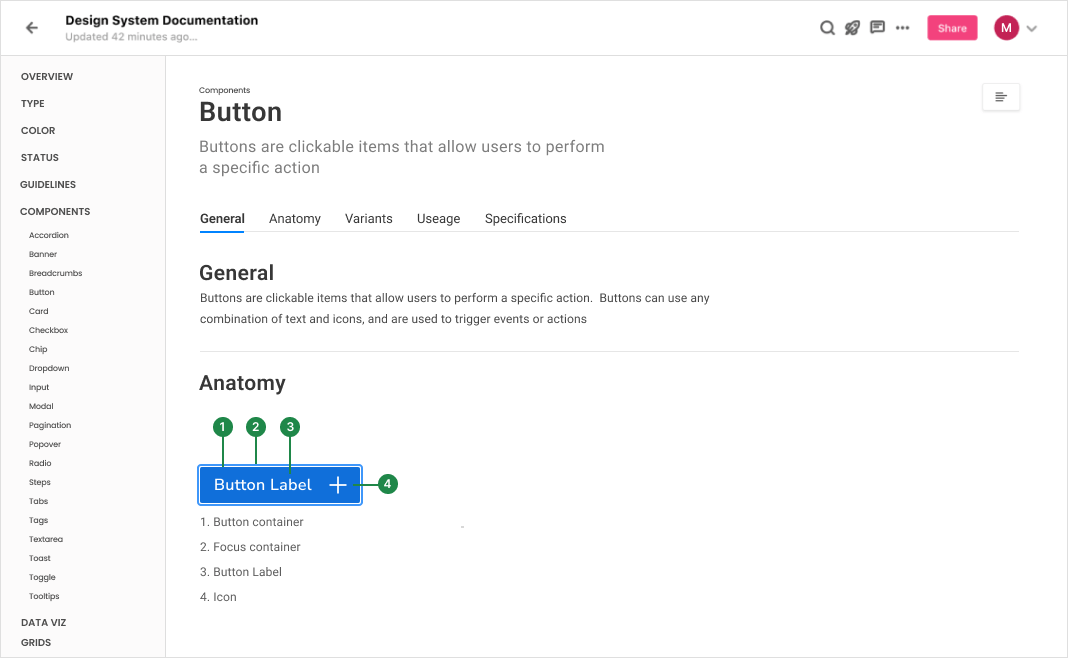This screenshot has height=658, width=1068.
Task: Open Card component page
Action: [39, 311]
